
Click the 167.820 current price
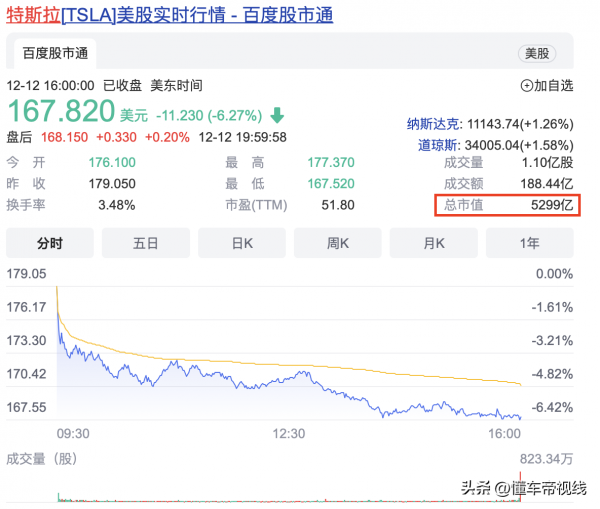coord(61,111)
